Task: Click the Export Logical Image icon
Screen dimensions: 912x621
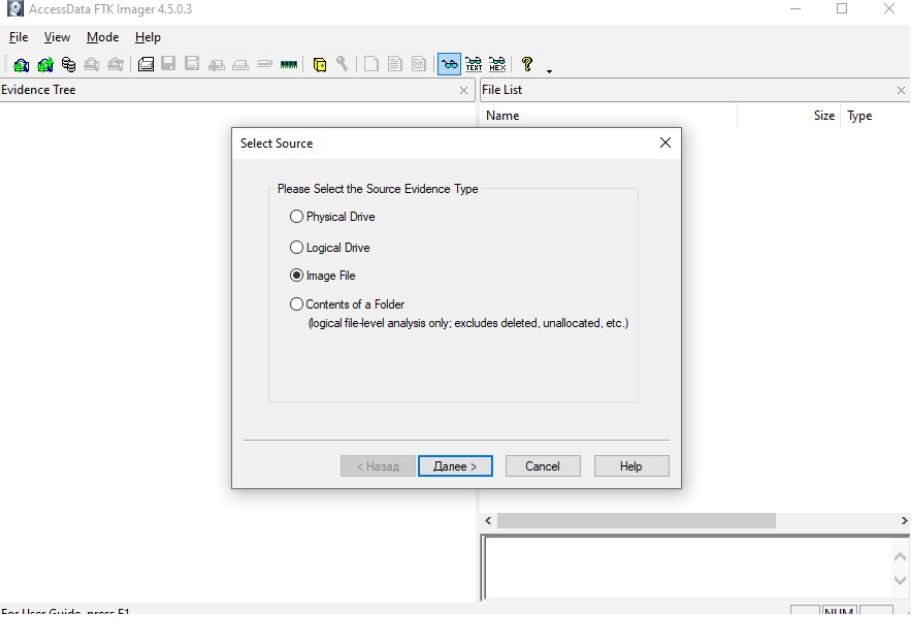Action: point(192,63)
